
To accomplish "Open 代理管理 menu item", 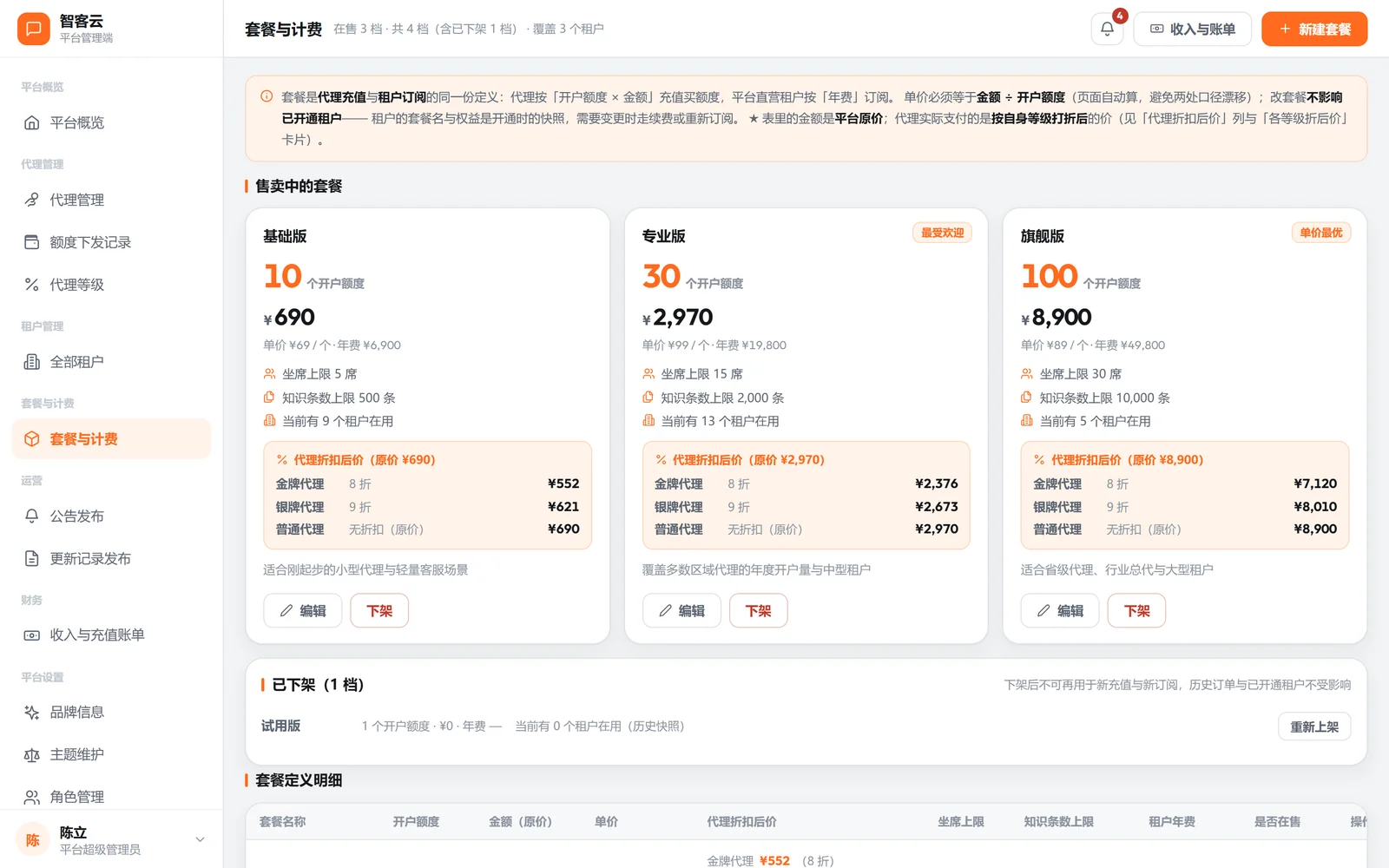I will click(111, 200).
